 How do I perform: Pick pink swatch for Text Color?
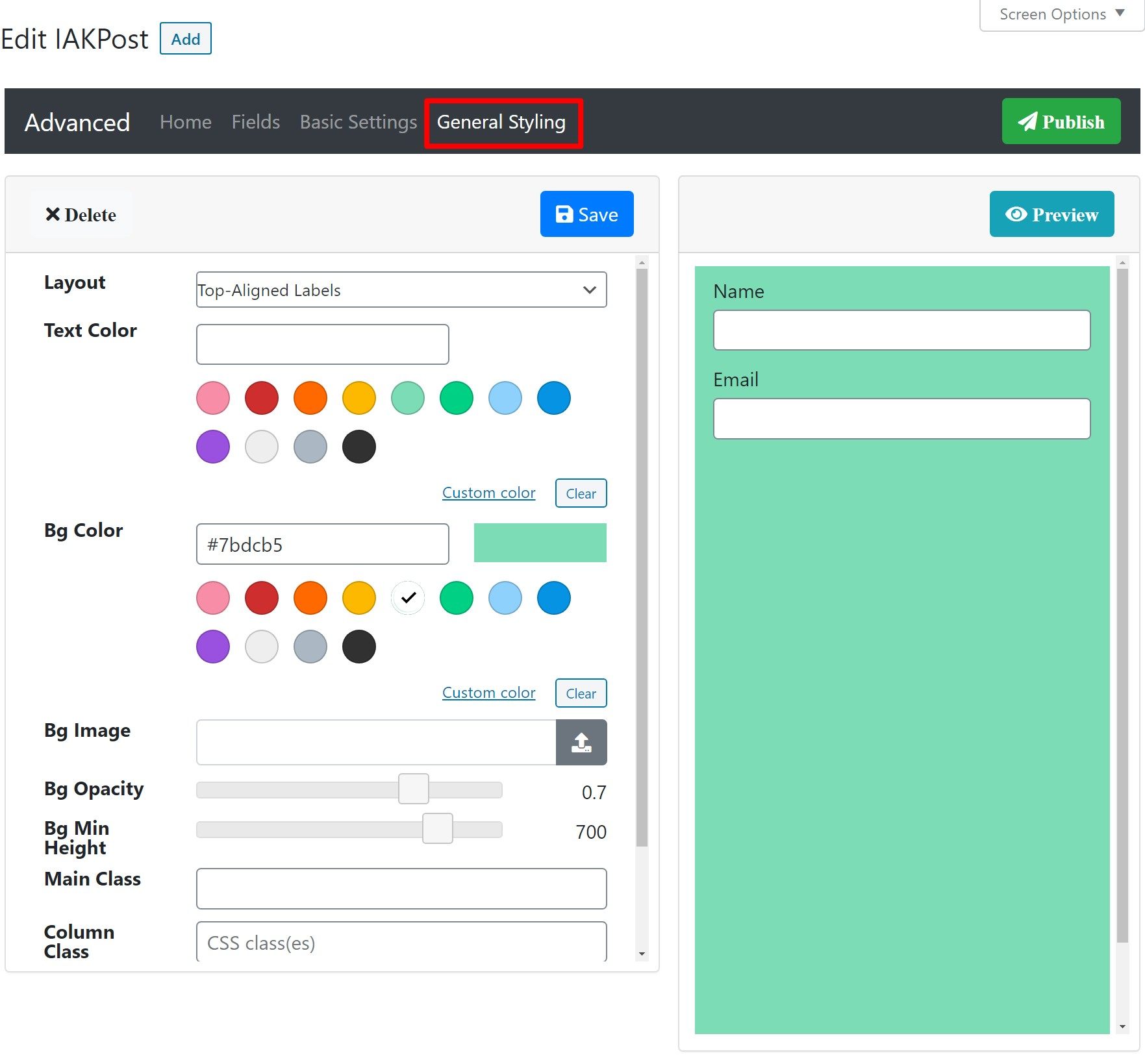(x=213, y=398)
